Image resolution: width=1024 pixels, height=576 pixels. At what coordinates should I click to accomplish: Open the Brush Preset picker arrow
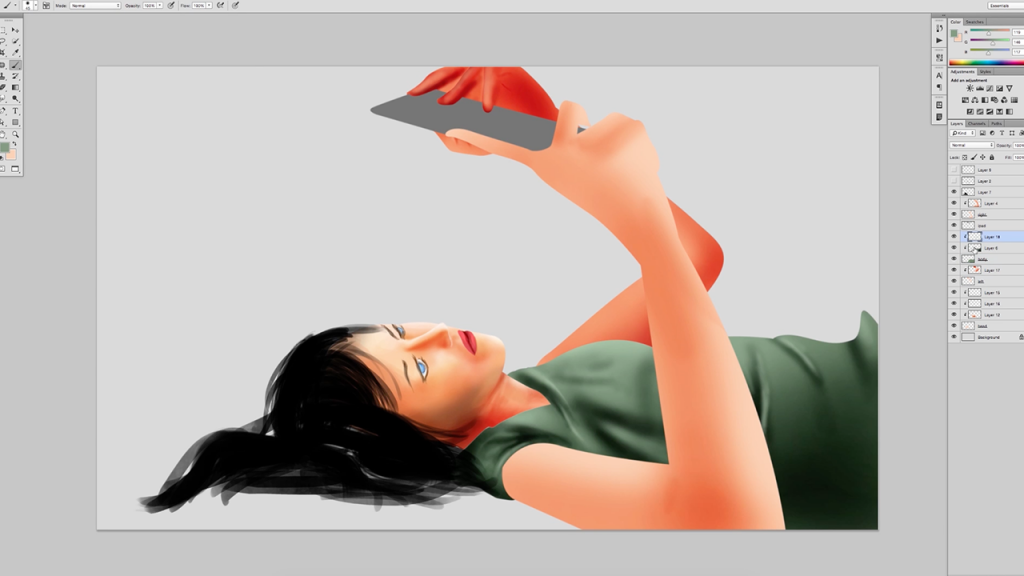pos(36,5)
